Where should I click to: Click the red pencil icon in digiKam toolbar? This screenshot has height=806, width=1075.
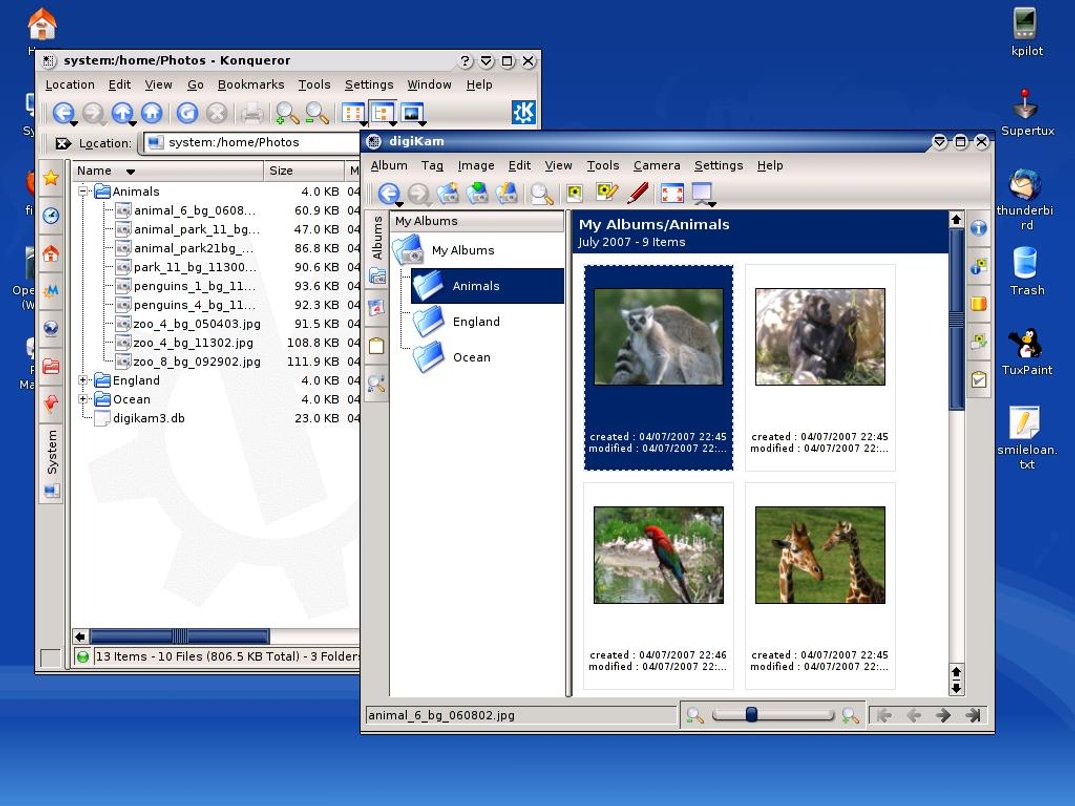coord(638,193)
